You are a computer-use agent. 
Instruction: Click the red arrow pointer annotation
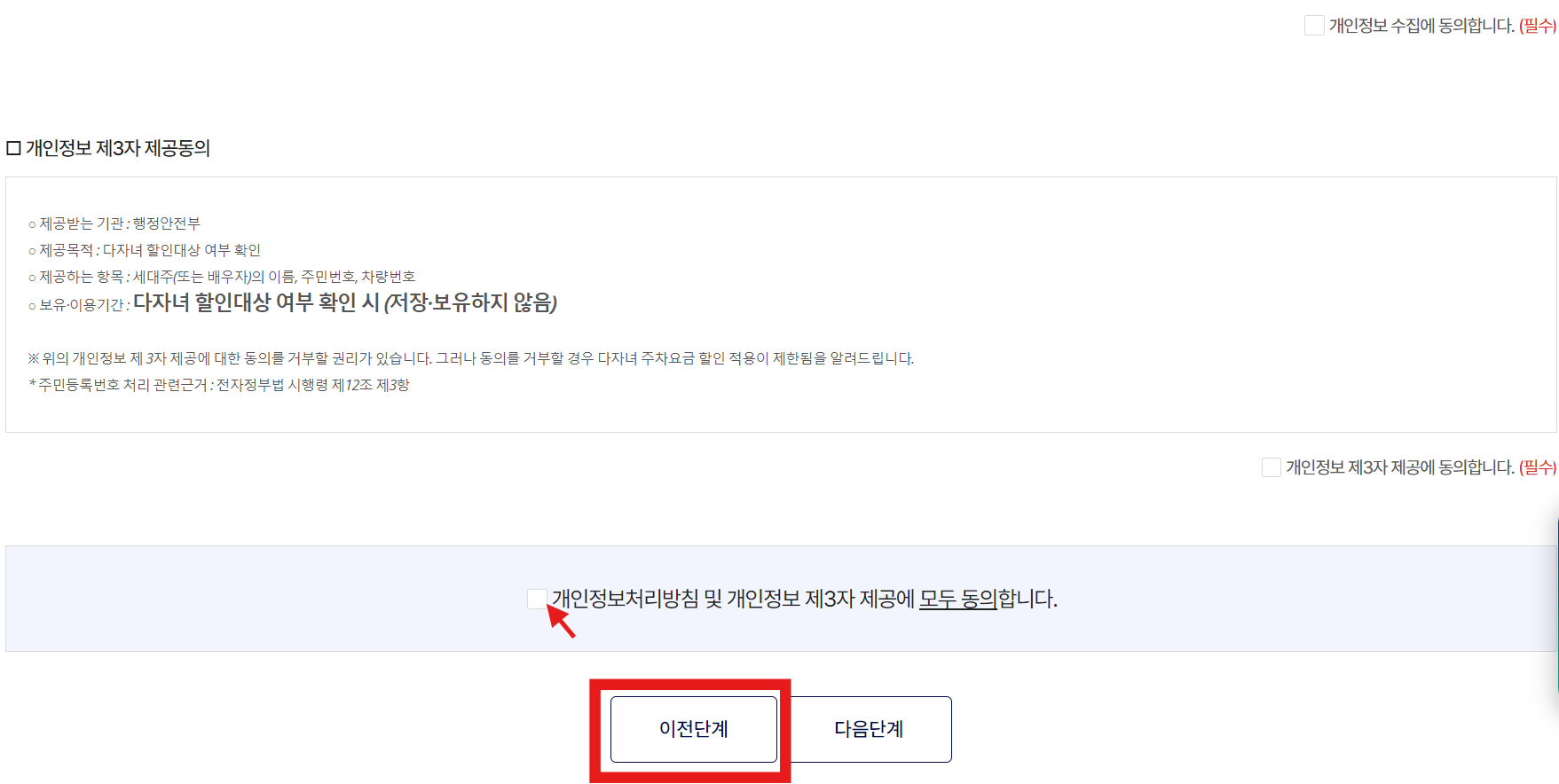(x=561, y=620)
